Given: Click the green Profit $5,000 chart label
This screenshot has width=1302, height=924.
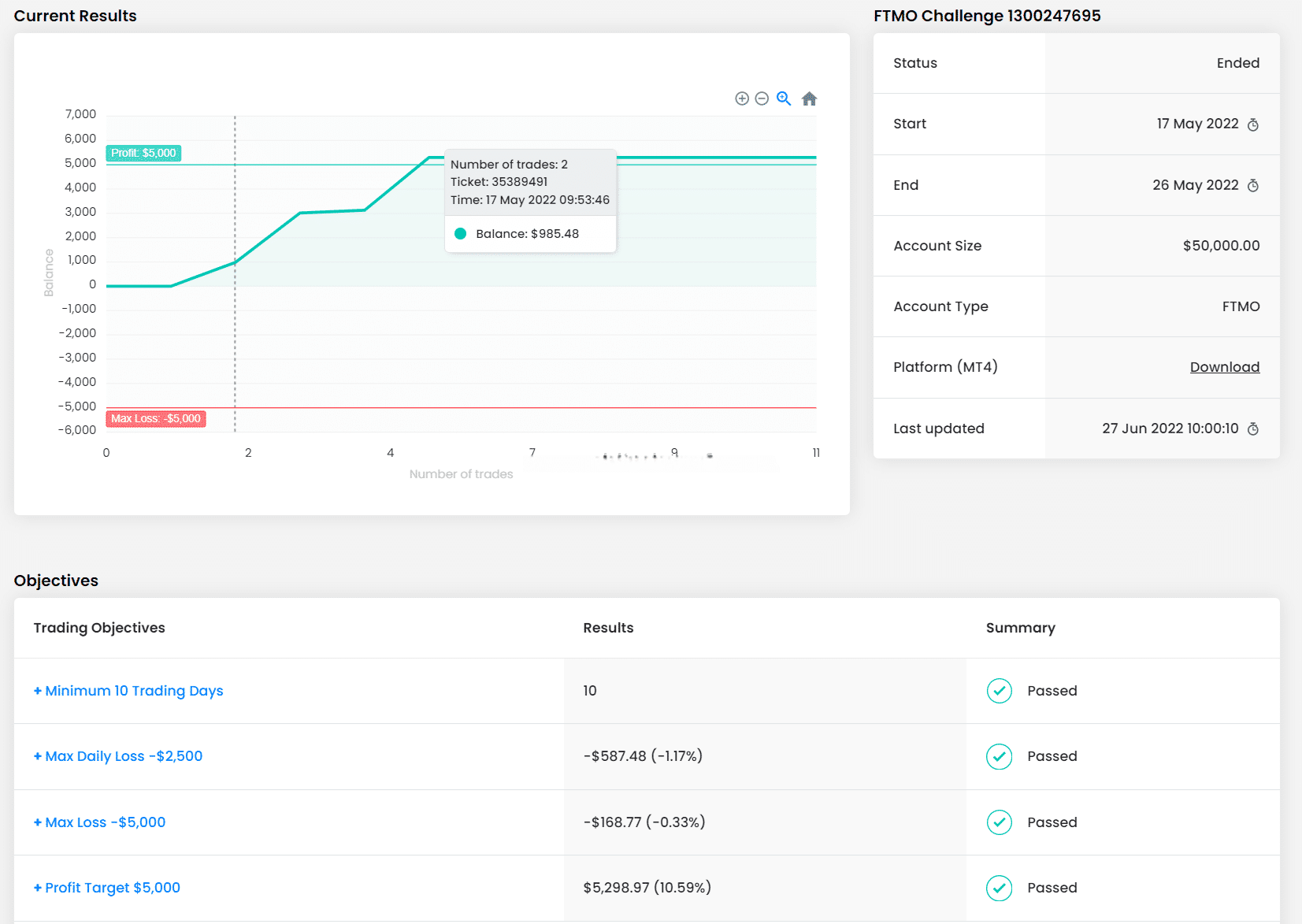Looking at the screenshot, I should (143, 153).
